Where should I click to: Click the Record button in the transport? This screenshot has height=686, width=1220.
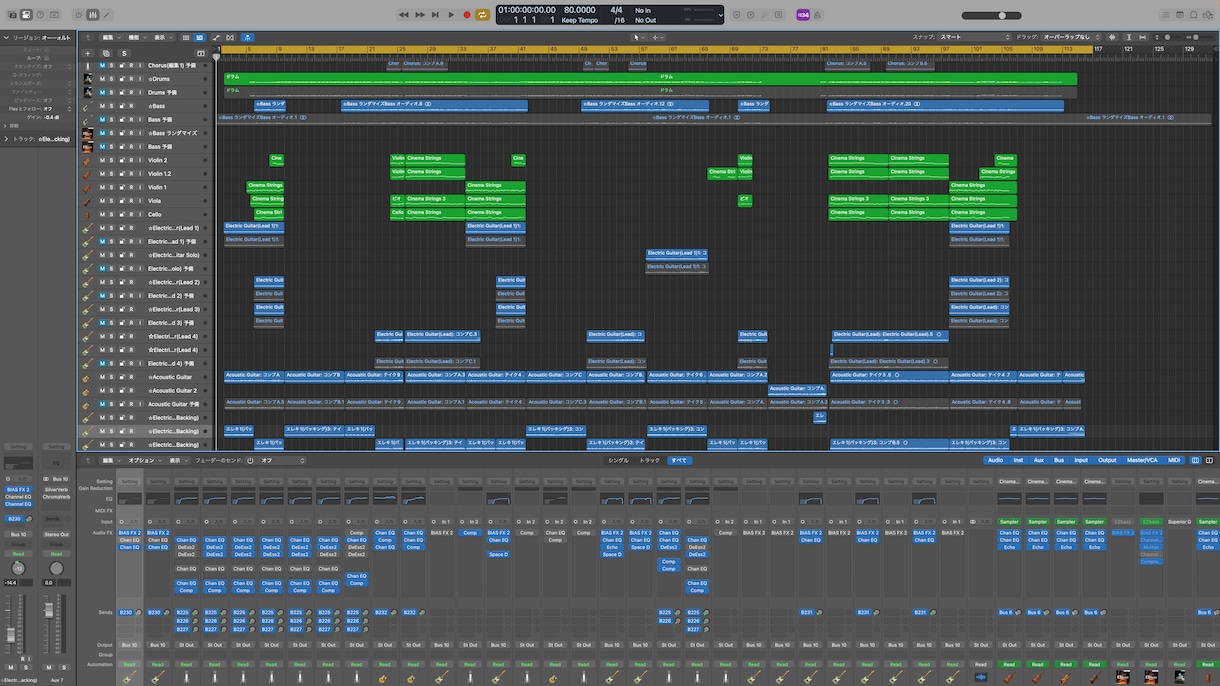(x=467, y=15)
